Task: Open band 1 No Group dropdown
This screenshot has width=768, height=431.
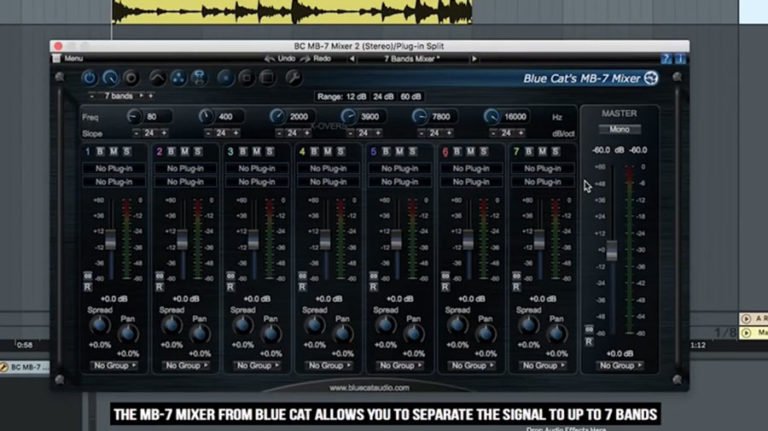Action: (115, 366)
